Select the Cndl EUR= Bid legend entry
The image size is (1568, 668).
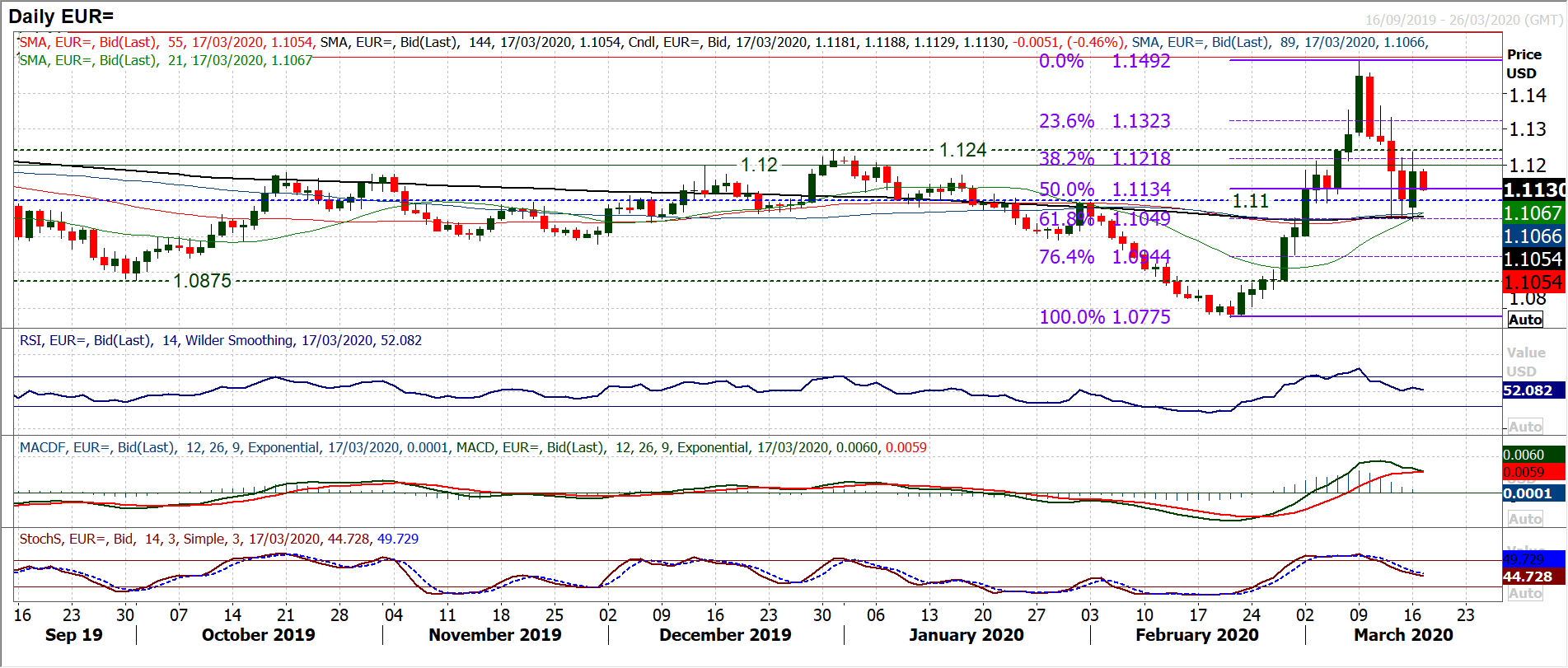coord(877,42)
